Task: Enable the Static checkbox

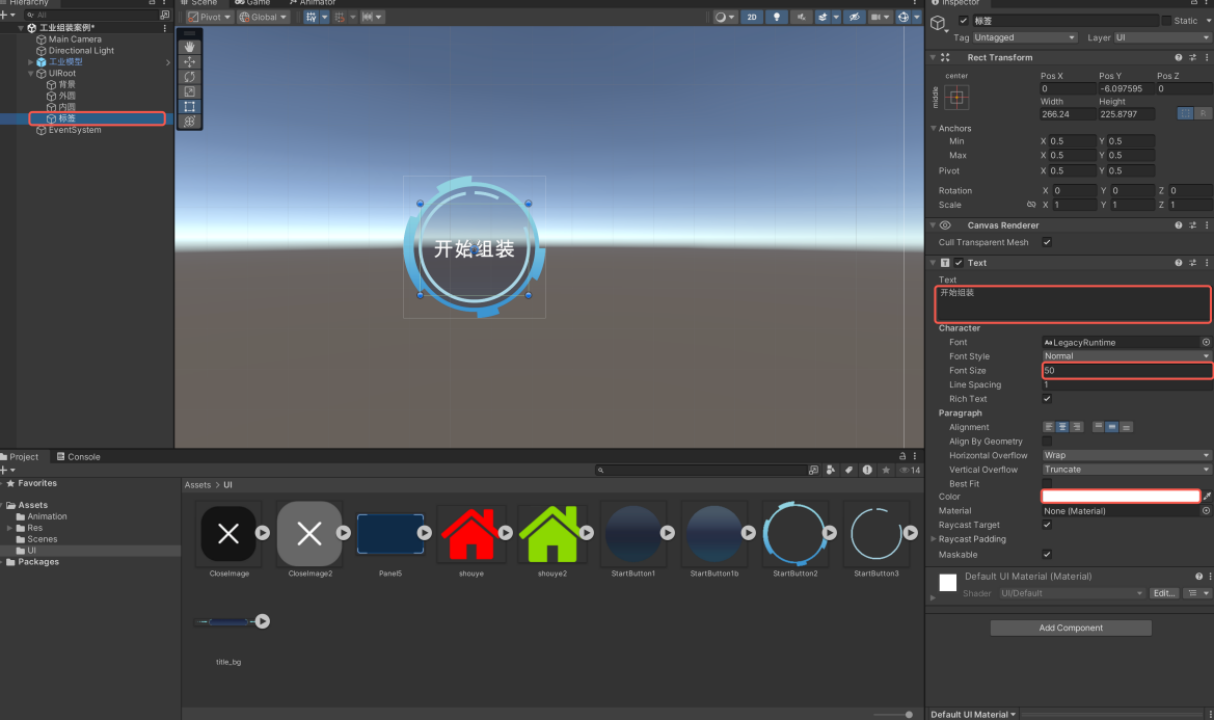Action: 1166,21
